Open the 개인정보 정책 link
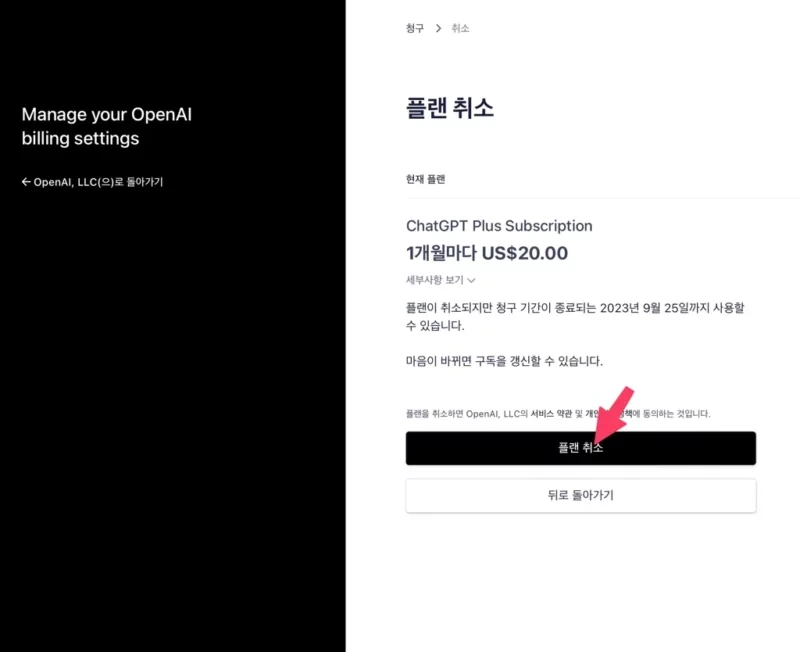 point(609,414)
